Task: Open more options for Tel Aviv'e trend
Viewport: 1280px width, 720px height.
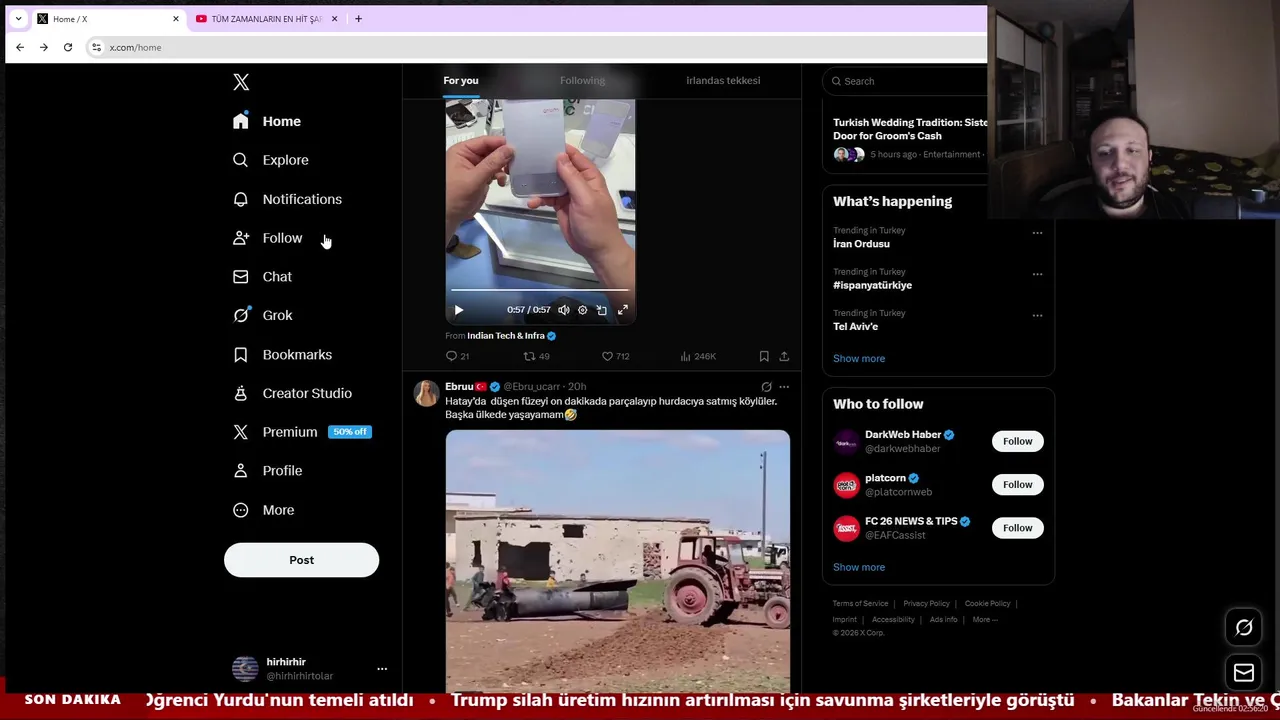Action: [1037, 315]
